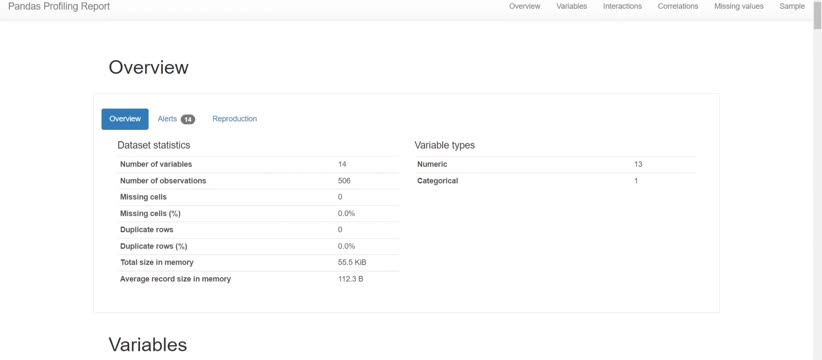Click the Numeric variable type row
Screen dimensions: 822x360
point(555,165)
